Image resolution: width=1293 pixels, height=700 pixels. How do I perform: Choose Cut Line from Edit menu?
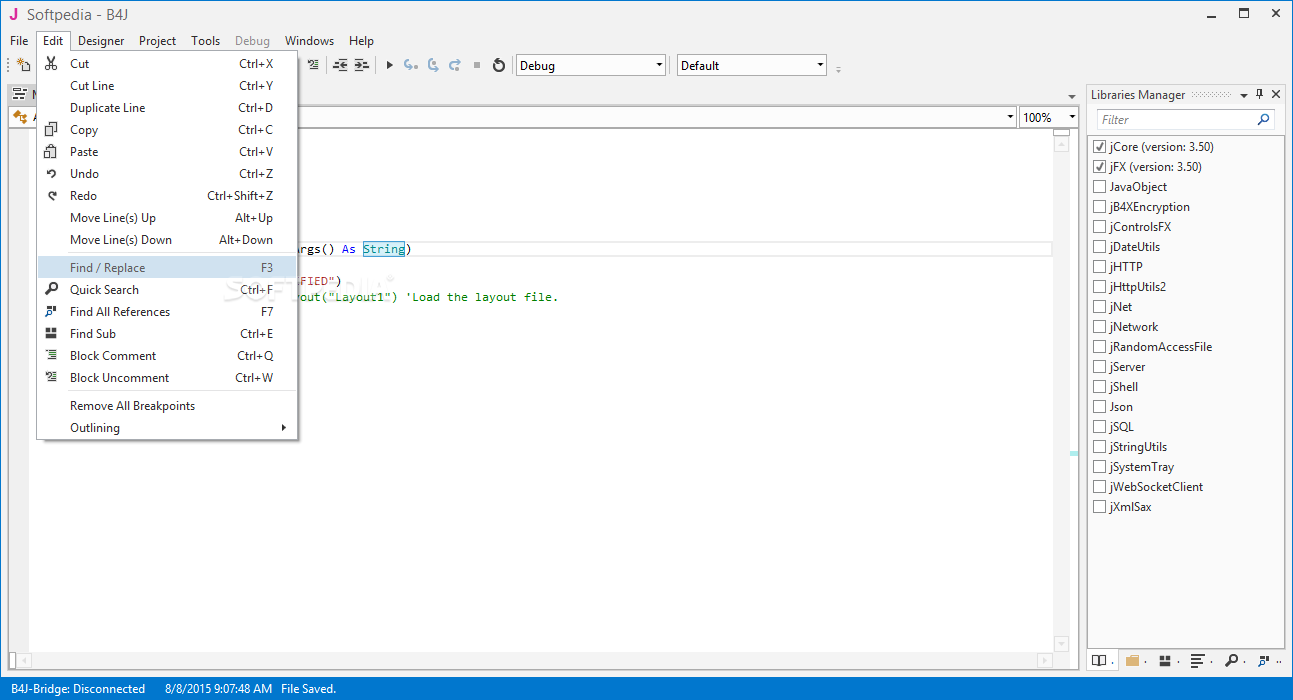167,86
